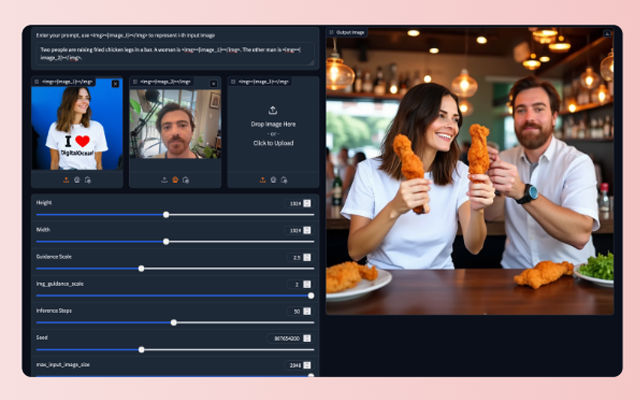Click the Guidance Scale slider handle
The height and width of the screenshot is (400, 640).
(x=141, y=269)
